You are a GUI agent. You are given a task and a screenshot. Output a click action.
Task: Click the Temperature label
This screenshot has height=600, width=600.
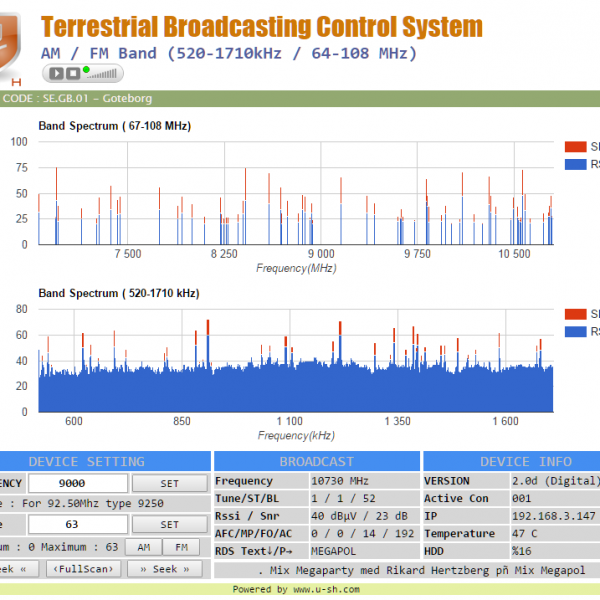tap(460, 533)
